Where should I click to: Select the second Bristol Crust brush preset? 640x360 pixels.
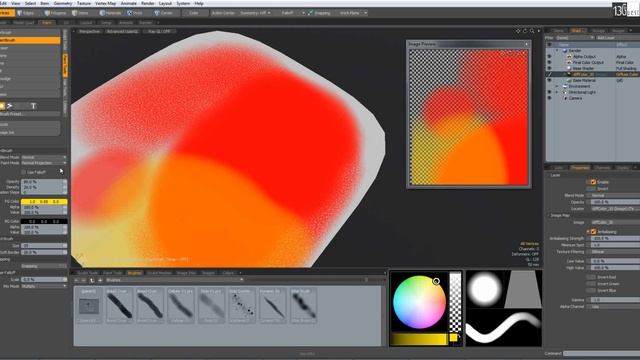[150, 306]
